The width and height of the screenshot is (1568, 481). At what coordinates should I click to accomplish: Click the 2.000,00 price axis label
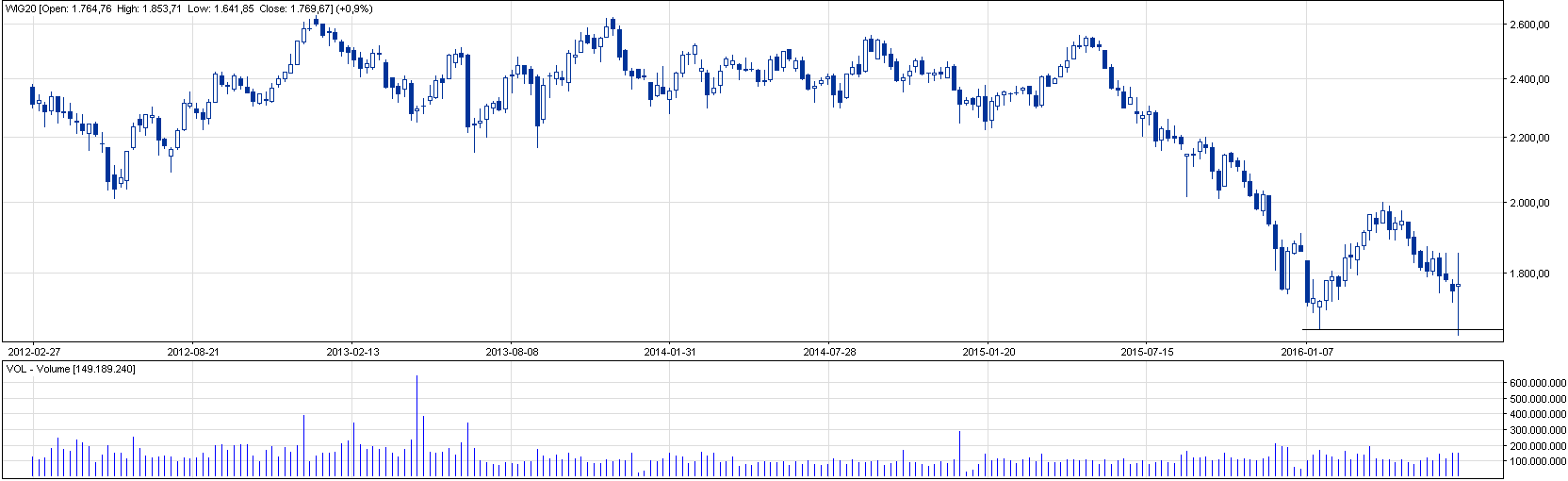[x=1531, y=203]
